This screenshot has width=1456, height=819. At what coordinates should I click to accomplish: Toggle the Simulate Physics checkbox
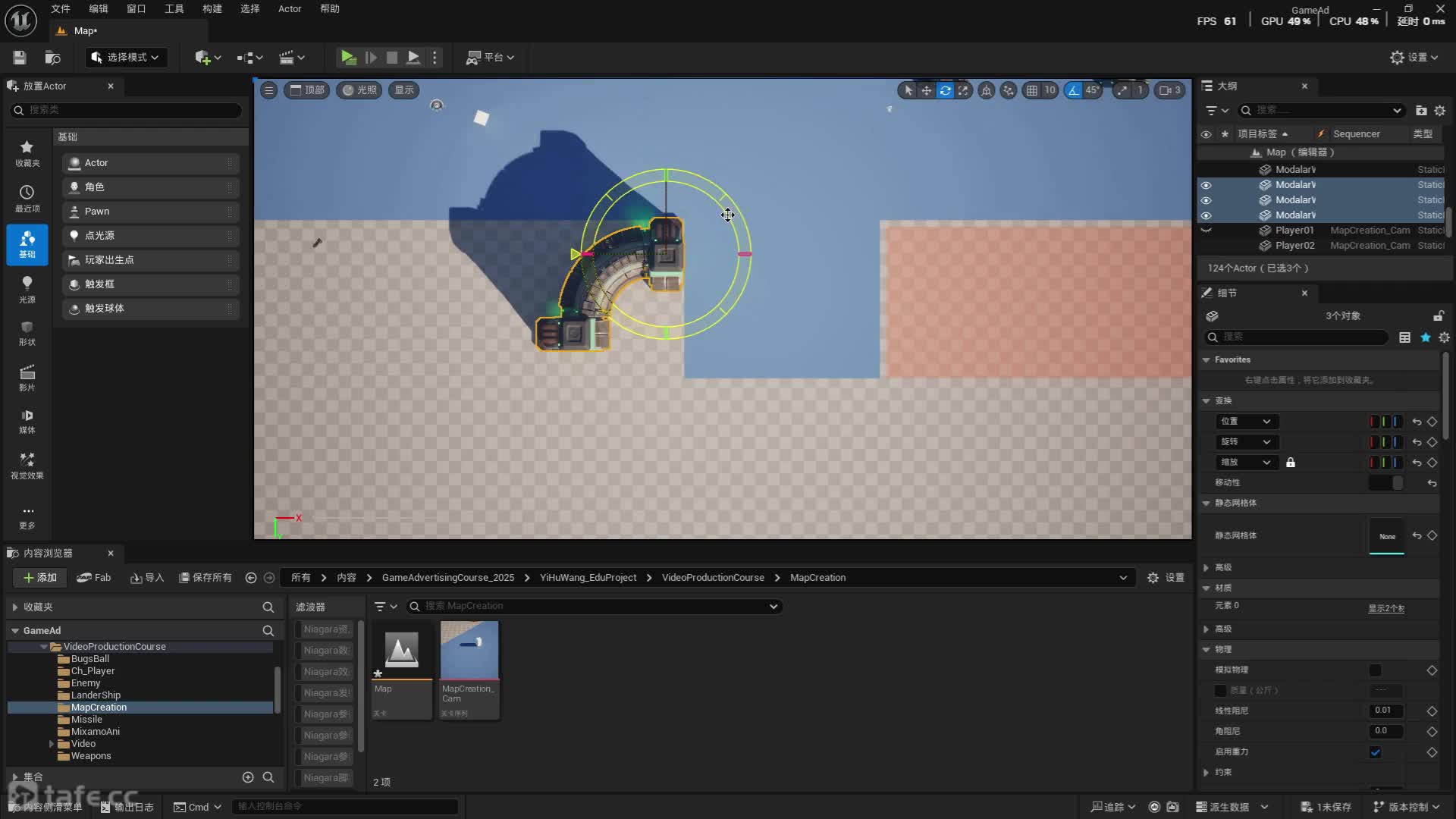[1375, 670]
